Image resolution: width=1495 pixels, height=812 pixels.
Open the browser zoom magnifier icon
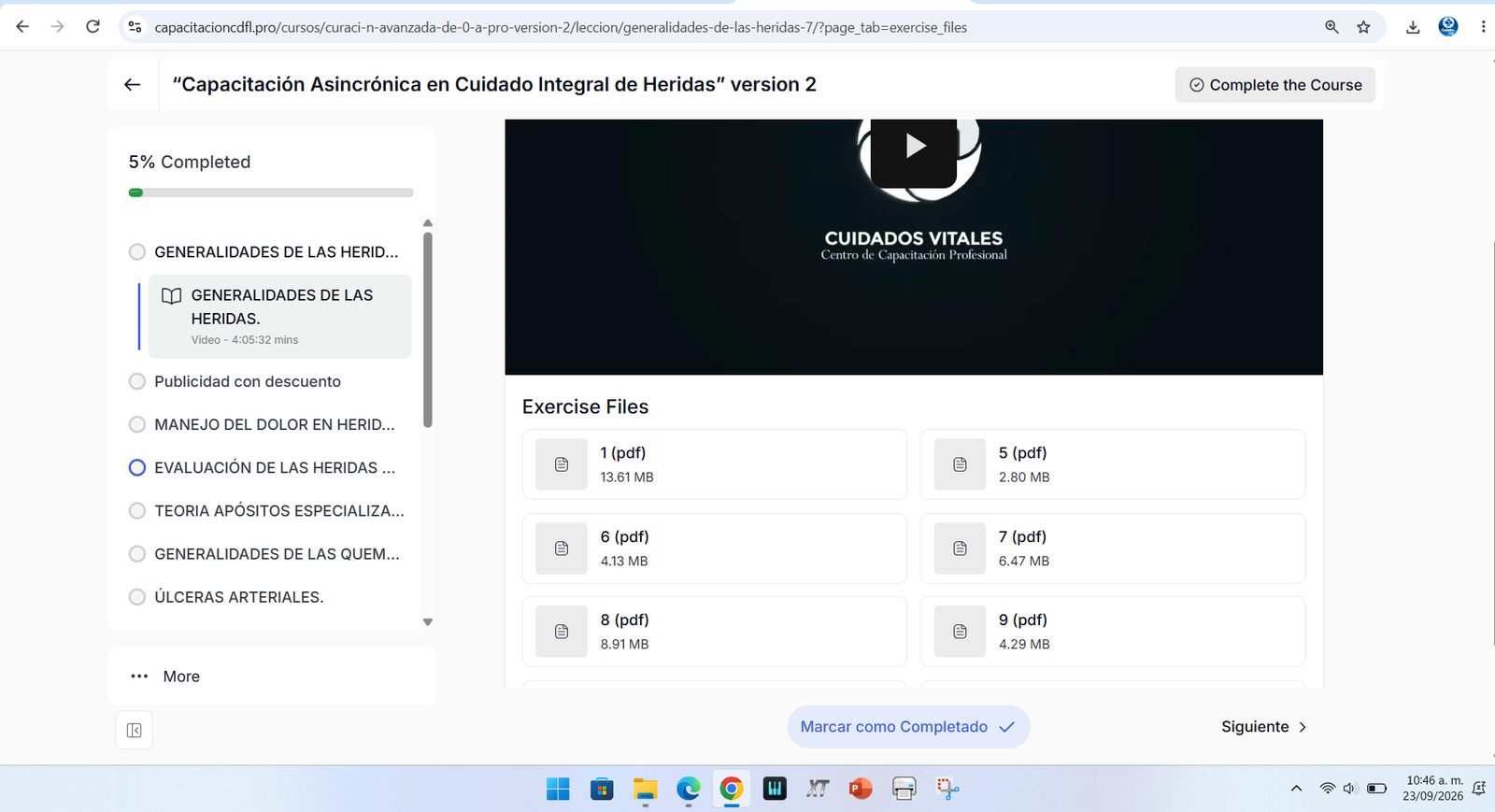coord(1331,27)
